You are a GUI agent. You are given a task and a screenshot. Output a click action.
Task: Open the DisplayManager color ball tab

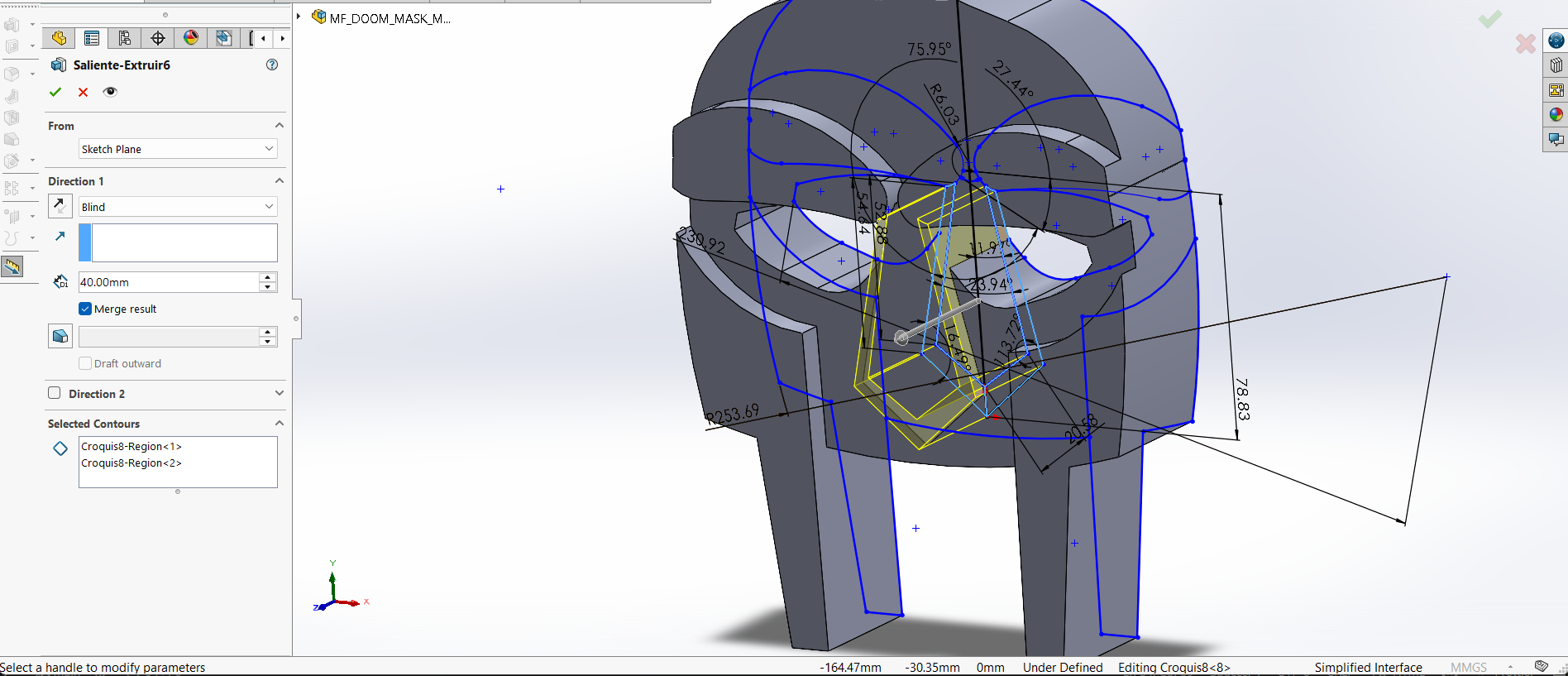click(x=191, y=38)
